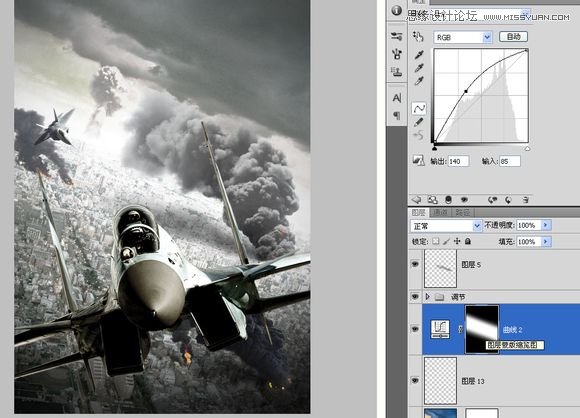
Task: Click the 填充 100% field
Action: tap(529, 242)
